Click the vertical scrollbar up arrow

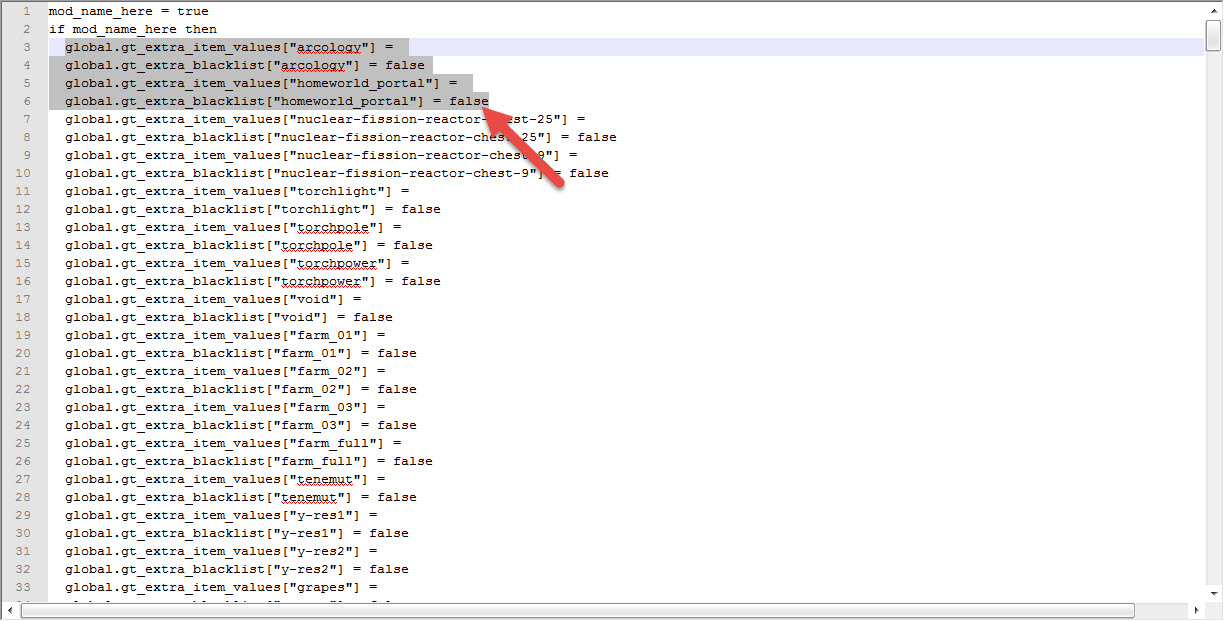pyautogui.click(x=1213, y=9)
